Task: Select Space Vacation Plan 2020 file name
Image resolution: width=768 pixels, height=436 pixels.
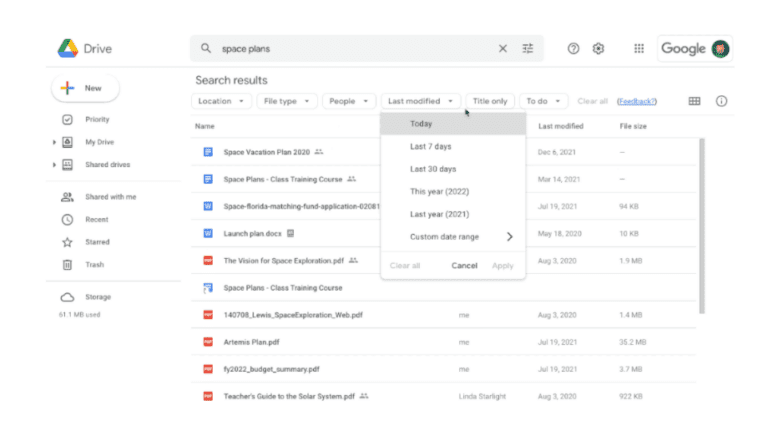Action: (x=266, y=152)
